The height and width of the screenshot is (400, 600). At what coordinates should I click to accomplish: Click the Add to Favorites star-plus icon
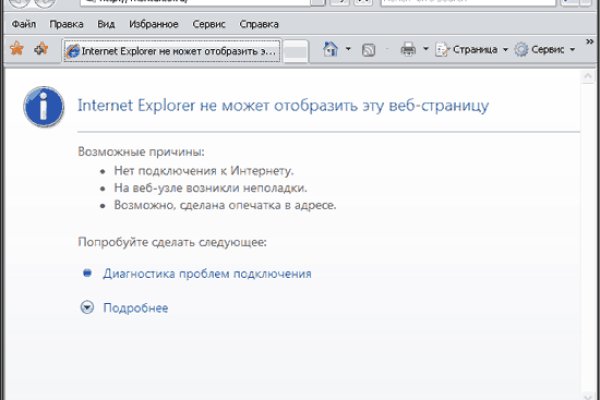40,48
